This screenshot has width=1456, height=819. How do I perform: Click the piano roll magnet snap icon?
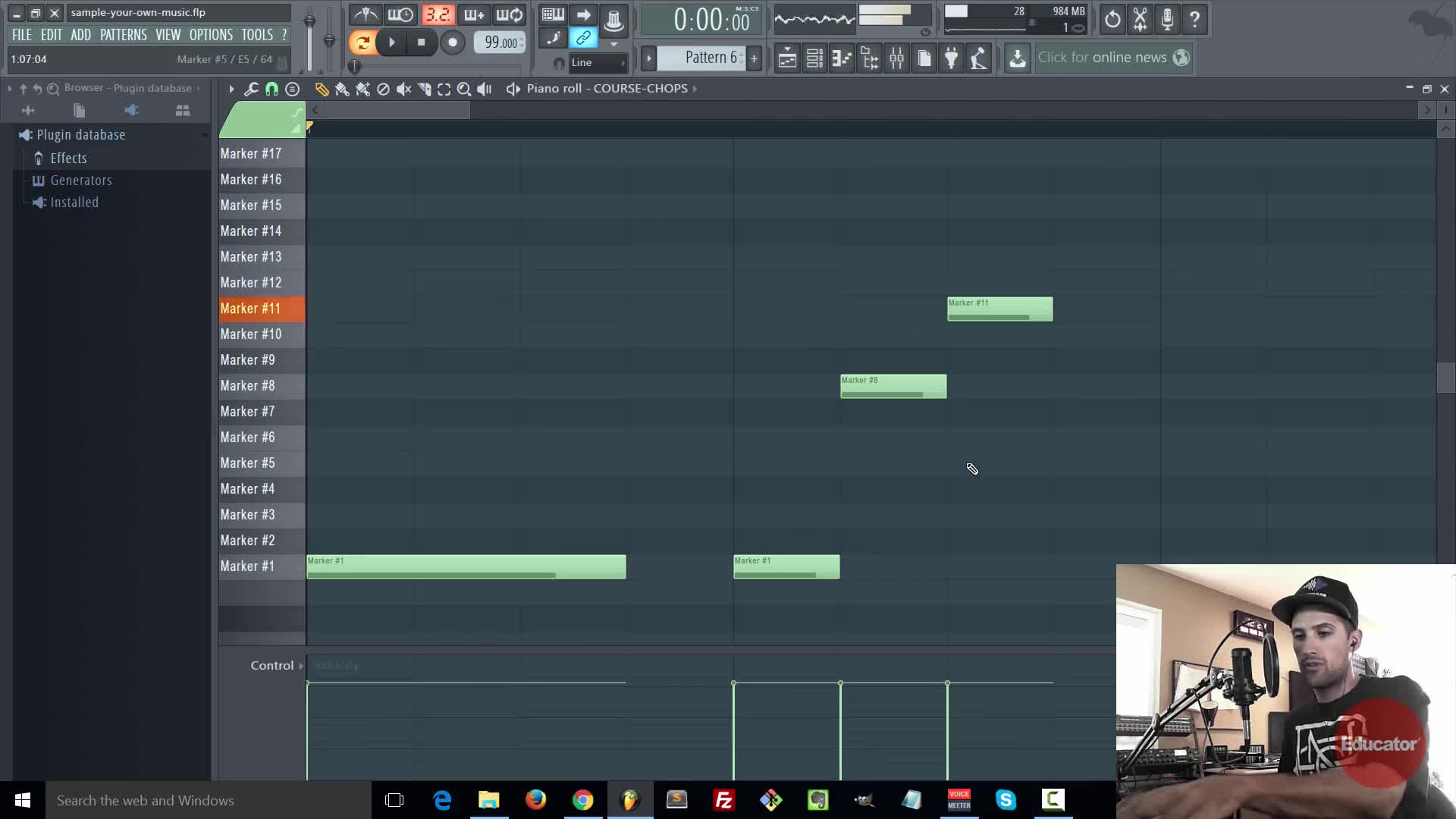[x=271, y=89]
